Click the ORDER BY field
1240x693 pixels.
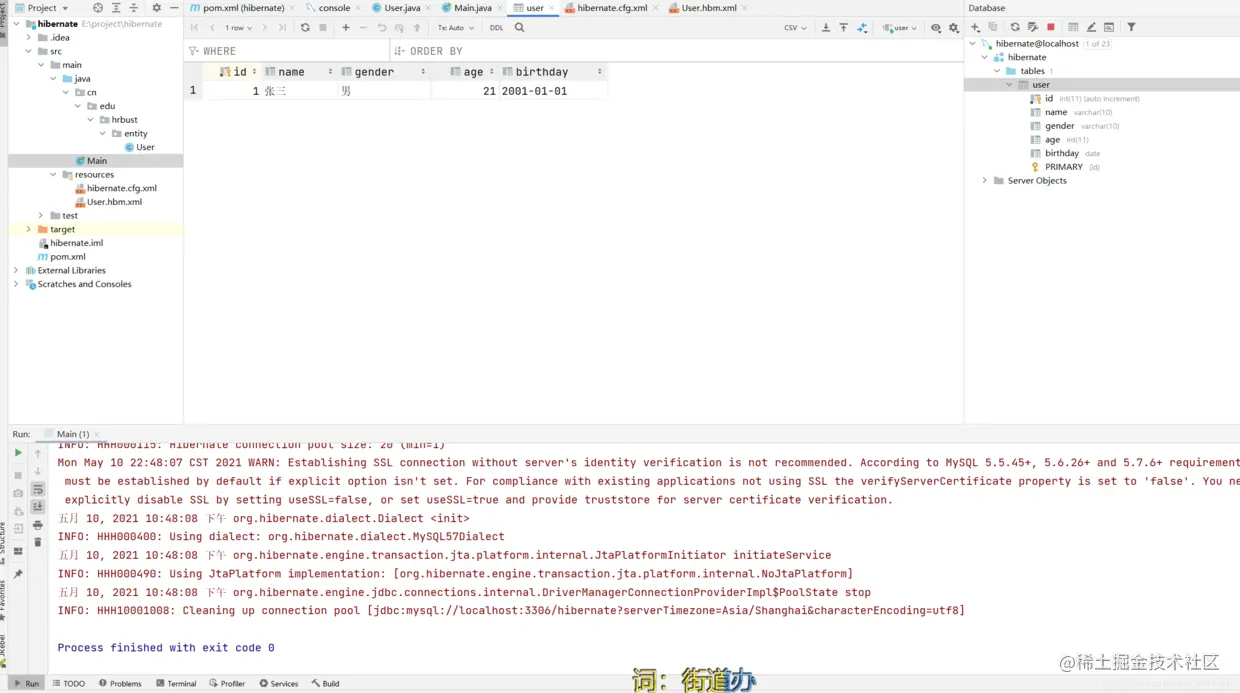(676, 51)
